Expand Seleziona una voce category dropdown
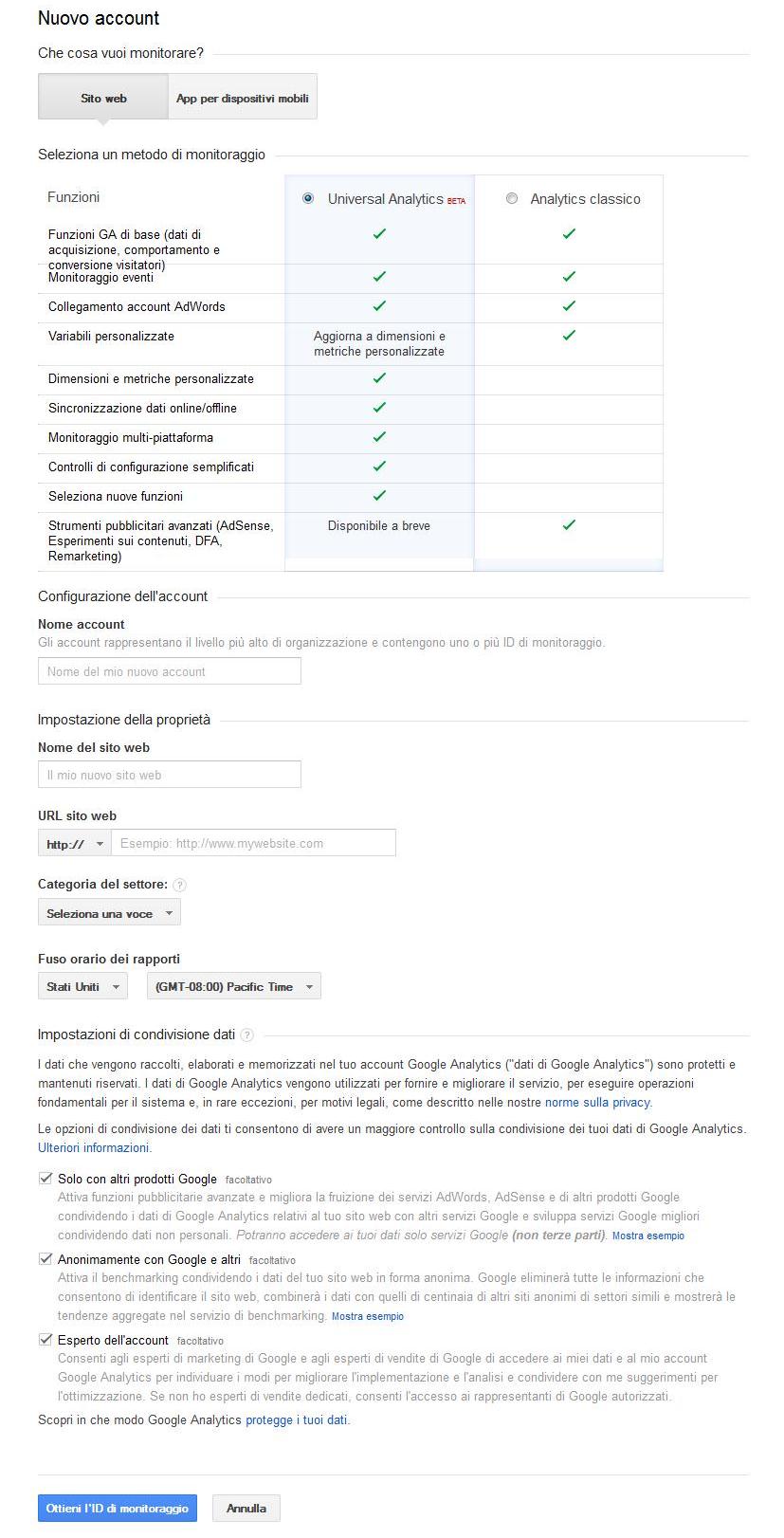Screen dimensions: 784x1538 click(109, 913)
